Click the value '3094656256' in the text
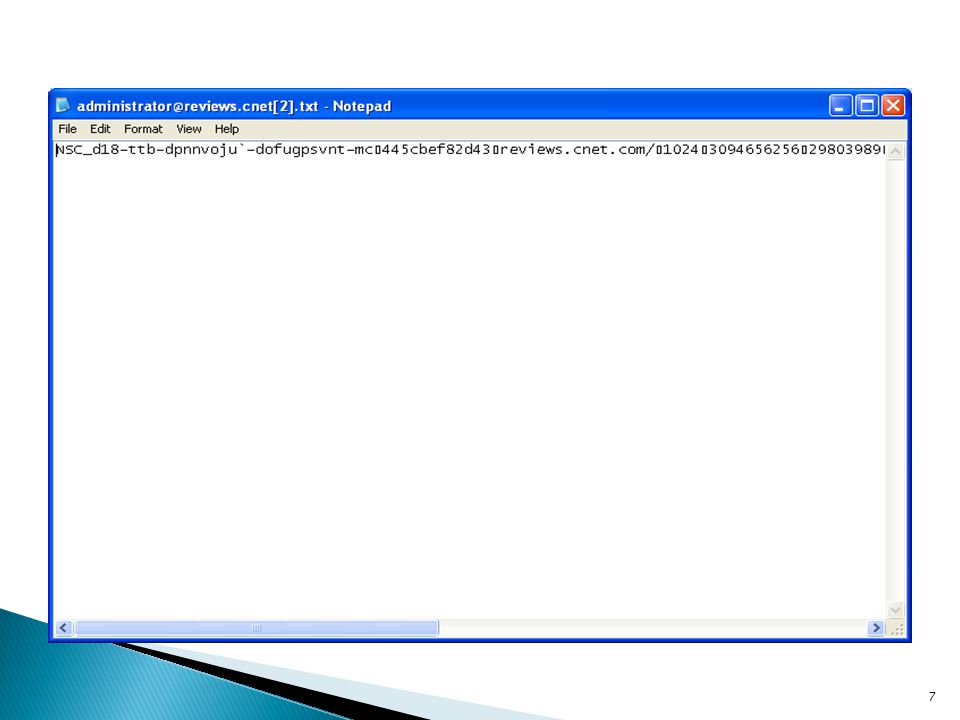 (754, 150)
